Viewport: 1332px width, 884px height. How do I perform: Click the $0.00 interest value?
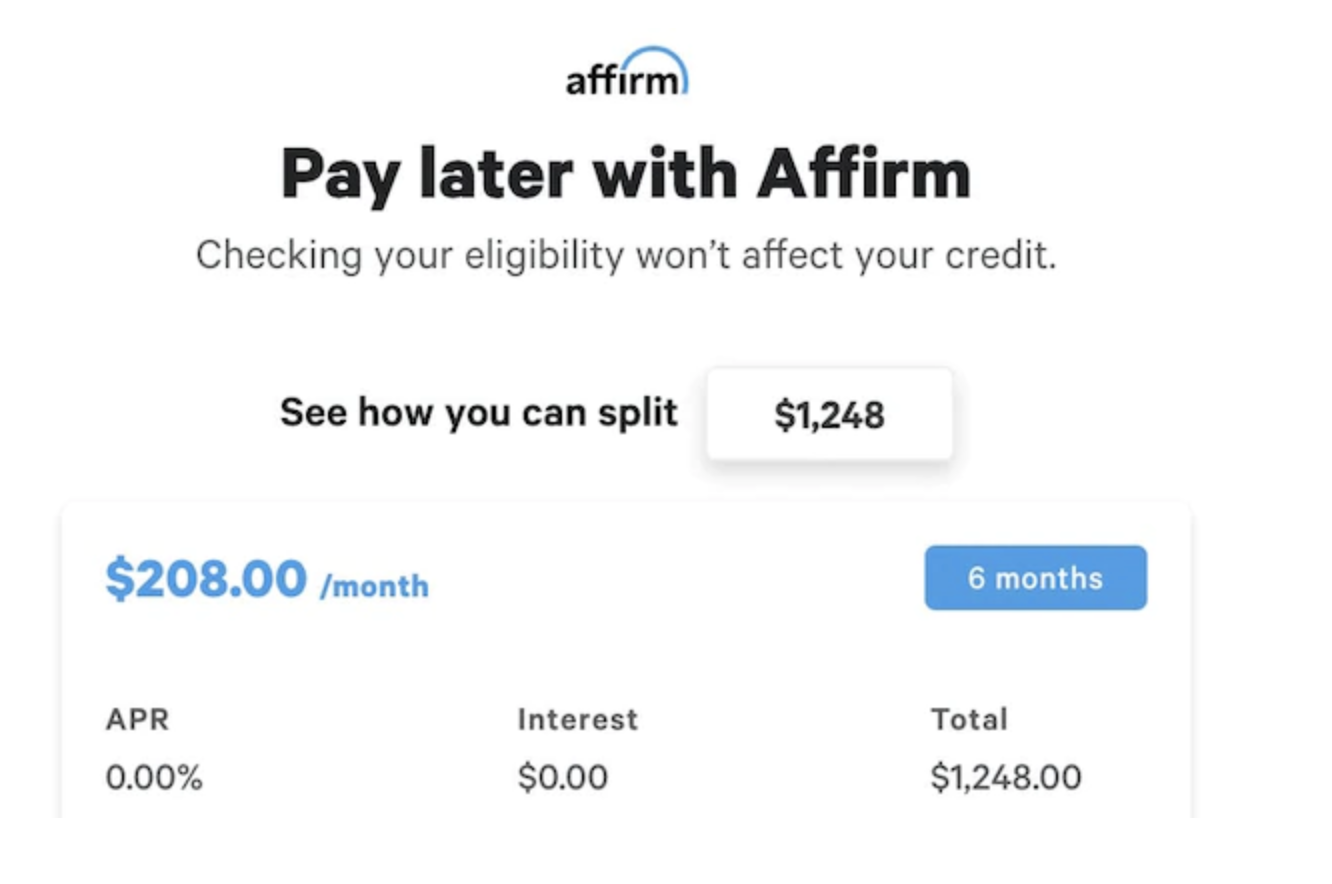[562, 778]
